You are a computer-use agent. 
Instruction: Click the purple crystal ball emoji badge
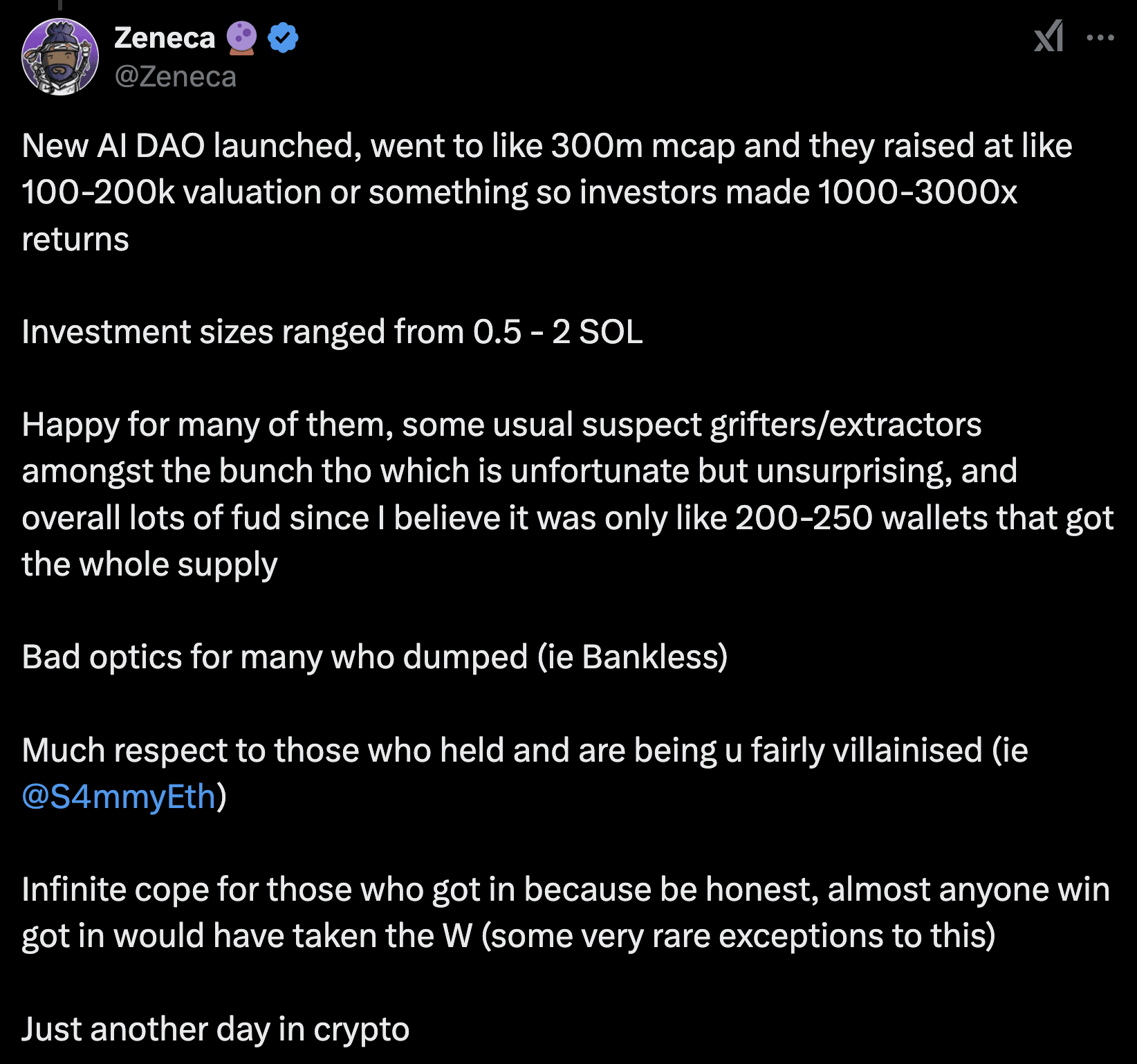point(241,37)
